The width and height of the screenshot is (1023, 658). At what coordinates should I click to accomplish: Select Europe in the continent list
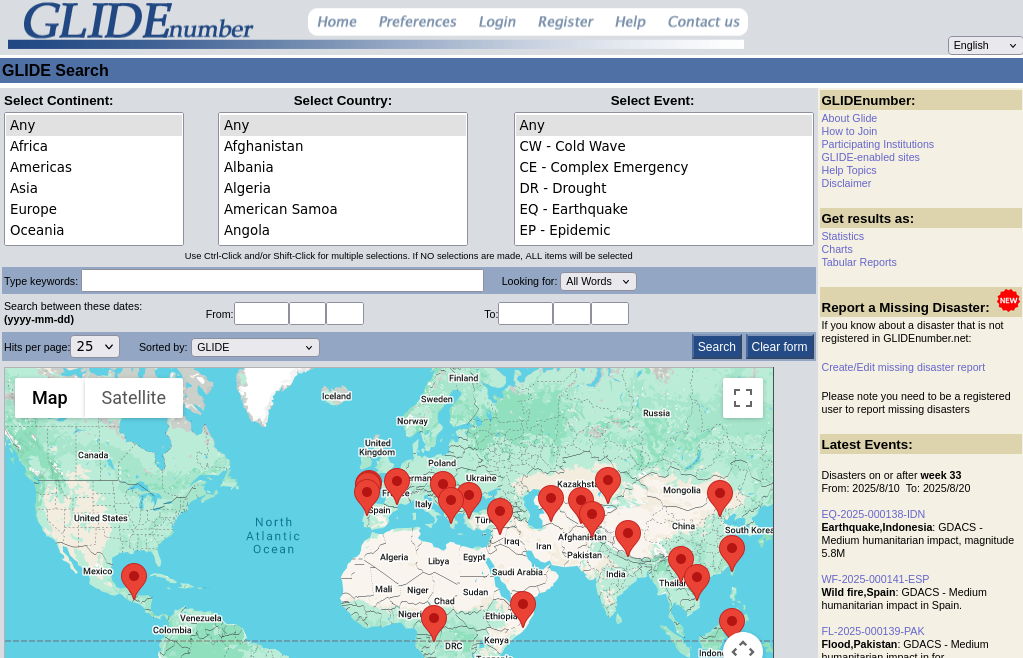point(94,209)
